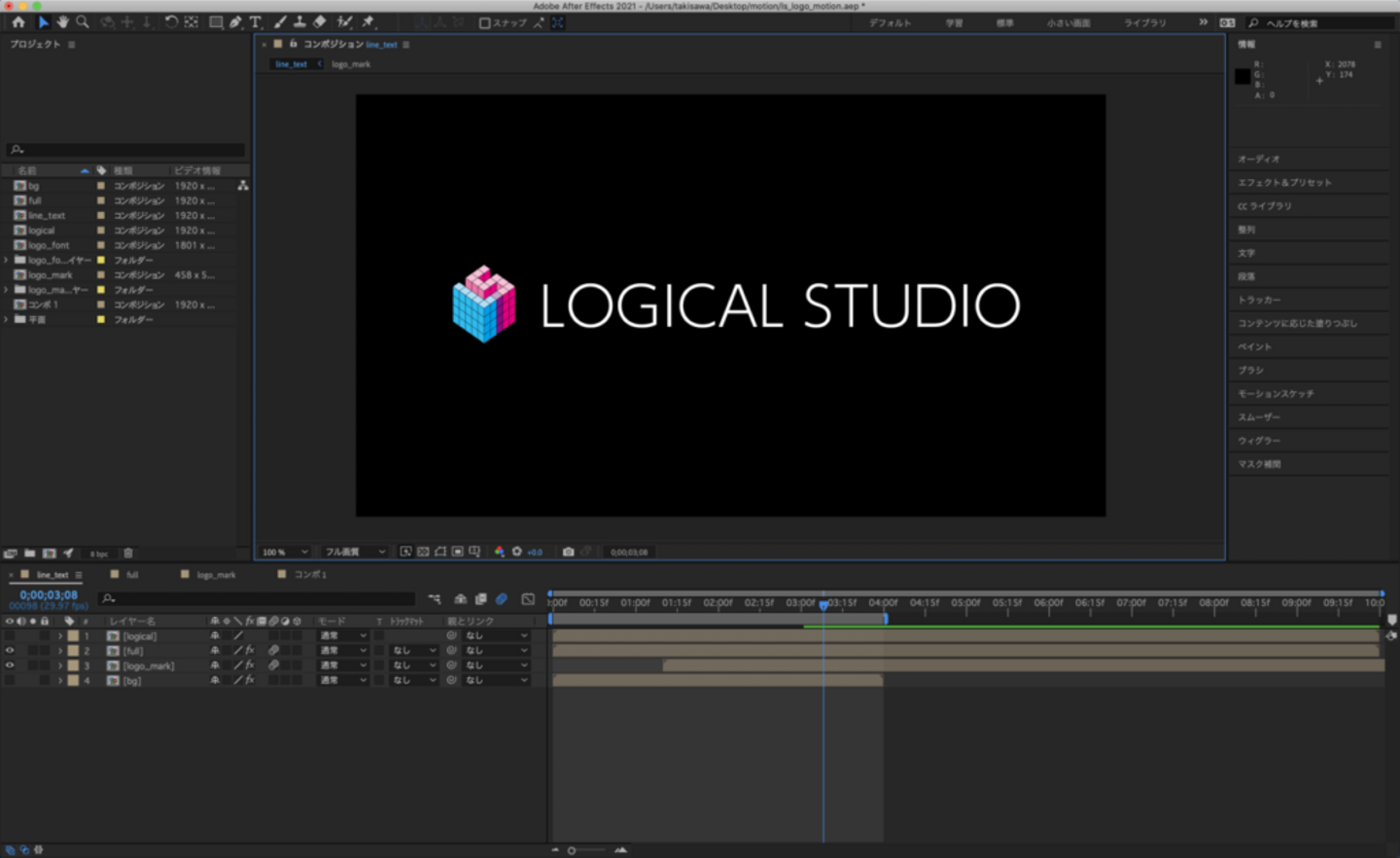The width and height of the screenshot is (1400, 858).
Task: Hide the [full] layer with eye toggle
Action: tap(10, 651)
